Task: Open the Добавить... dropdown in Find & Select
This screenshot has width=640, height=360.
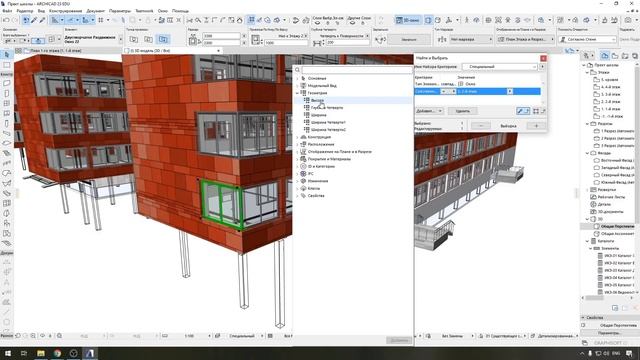Action: click(x=429, y=111)
